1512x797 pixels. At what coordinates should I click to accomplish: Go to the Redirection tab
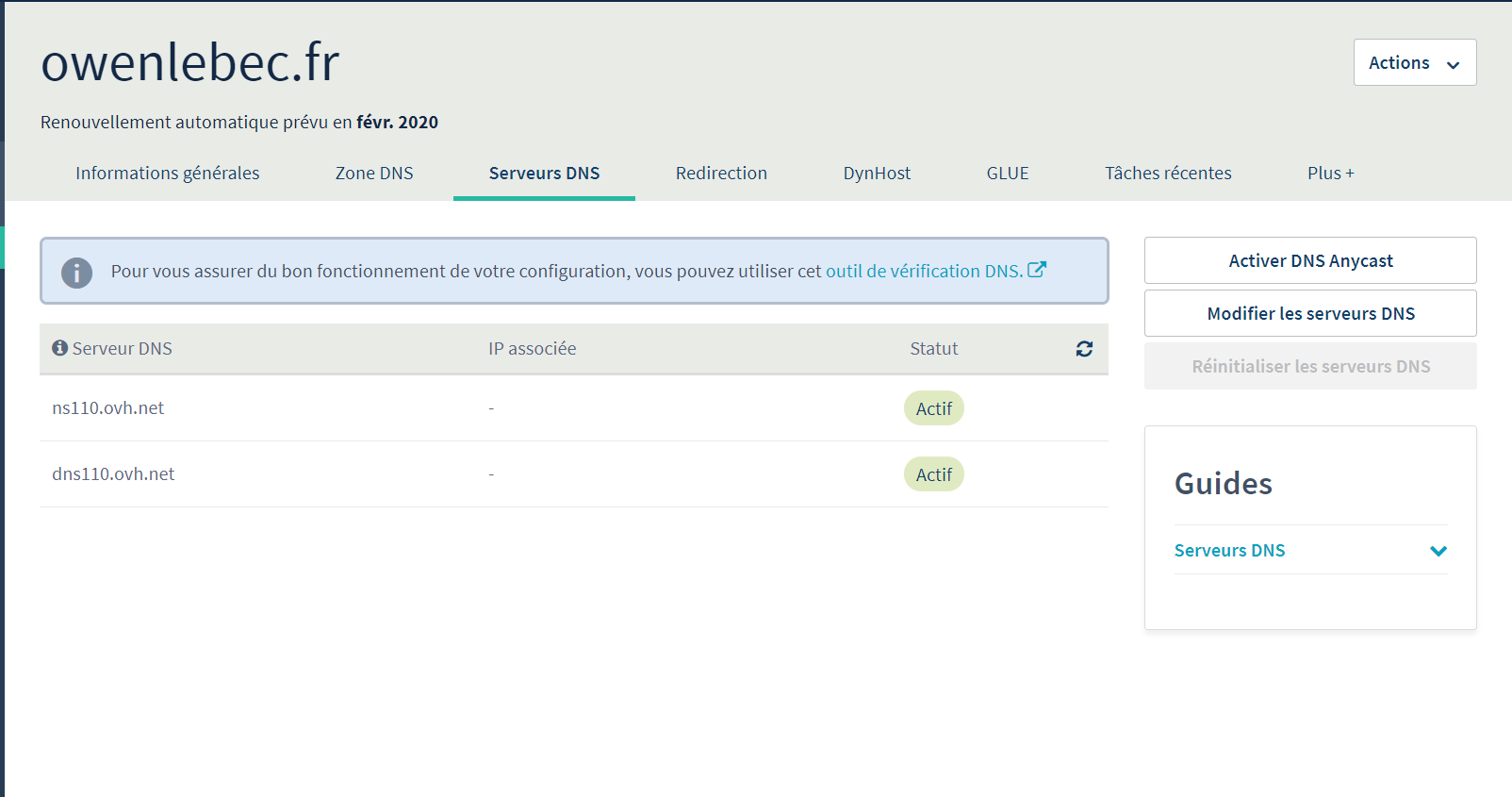(721, 173)
